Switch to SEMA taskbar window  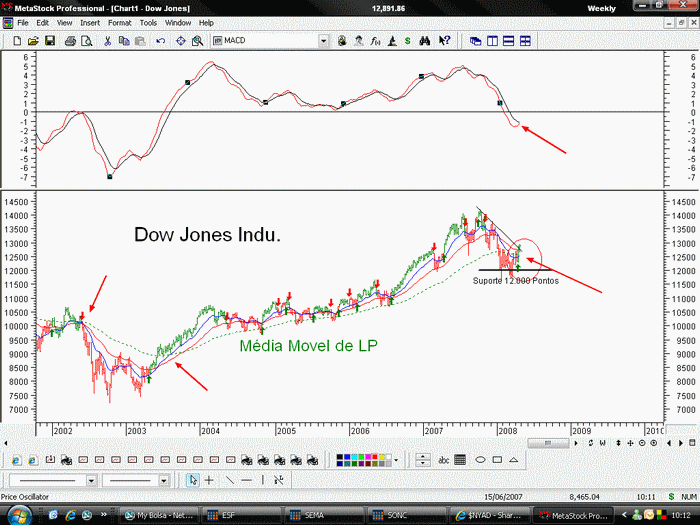click(324, 515)
